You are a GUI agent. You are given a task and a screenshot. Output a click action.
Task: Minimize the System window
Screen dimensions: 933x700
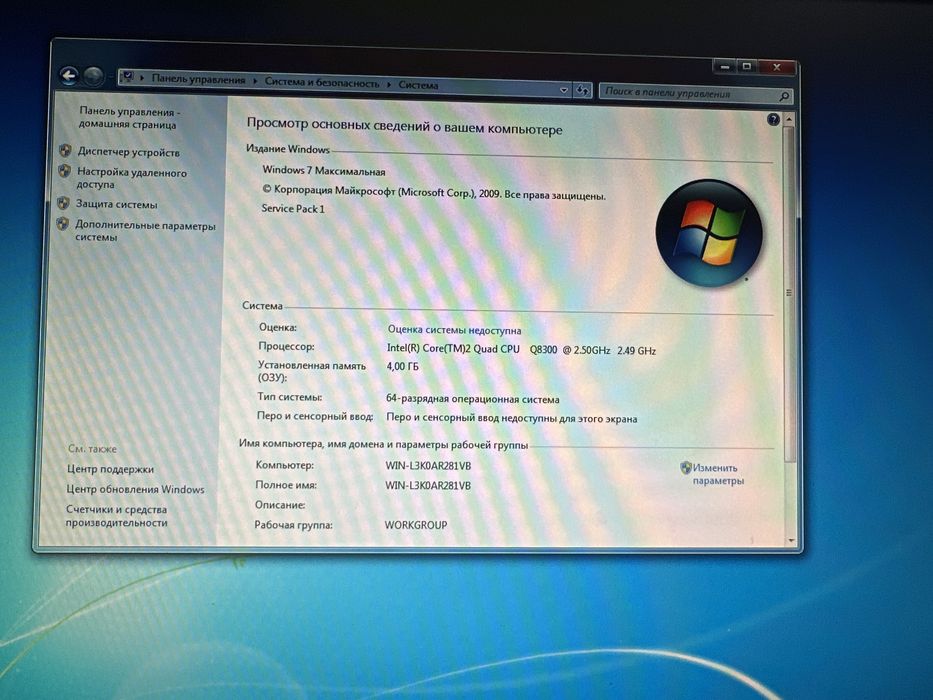coord(724,67)
